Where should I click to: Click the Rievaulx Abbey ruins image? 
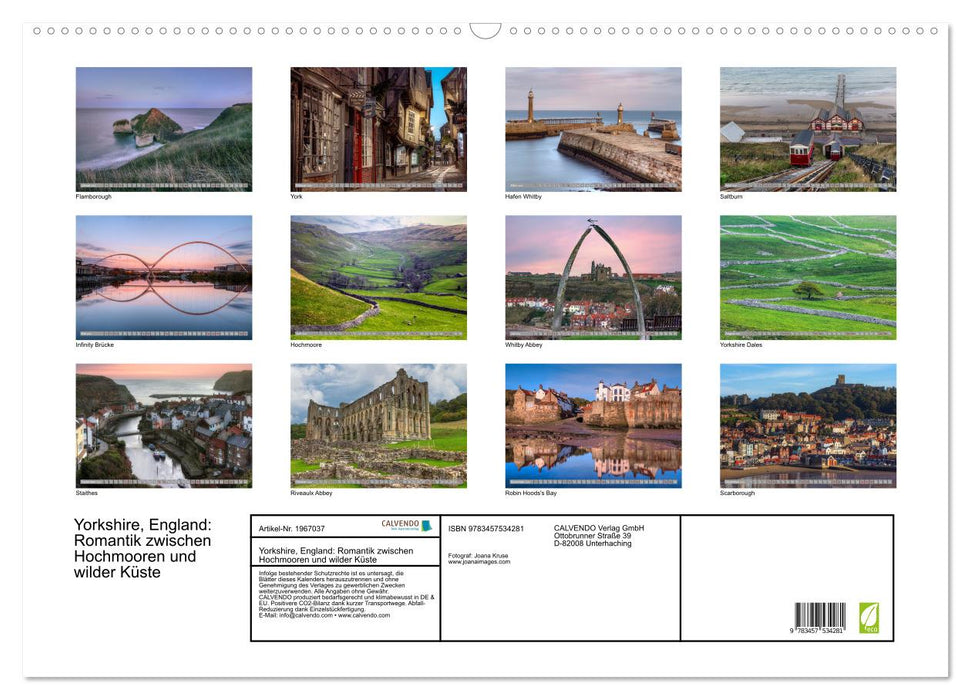tap(377, 423)
